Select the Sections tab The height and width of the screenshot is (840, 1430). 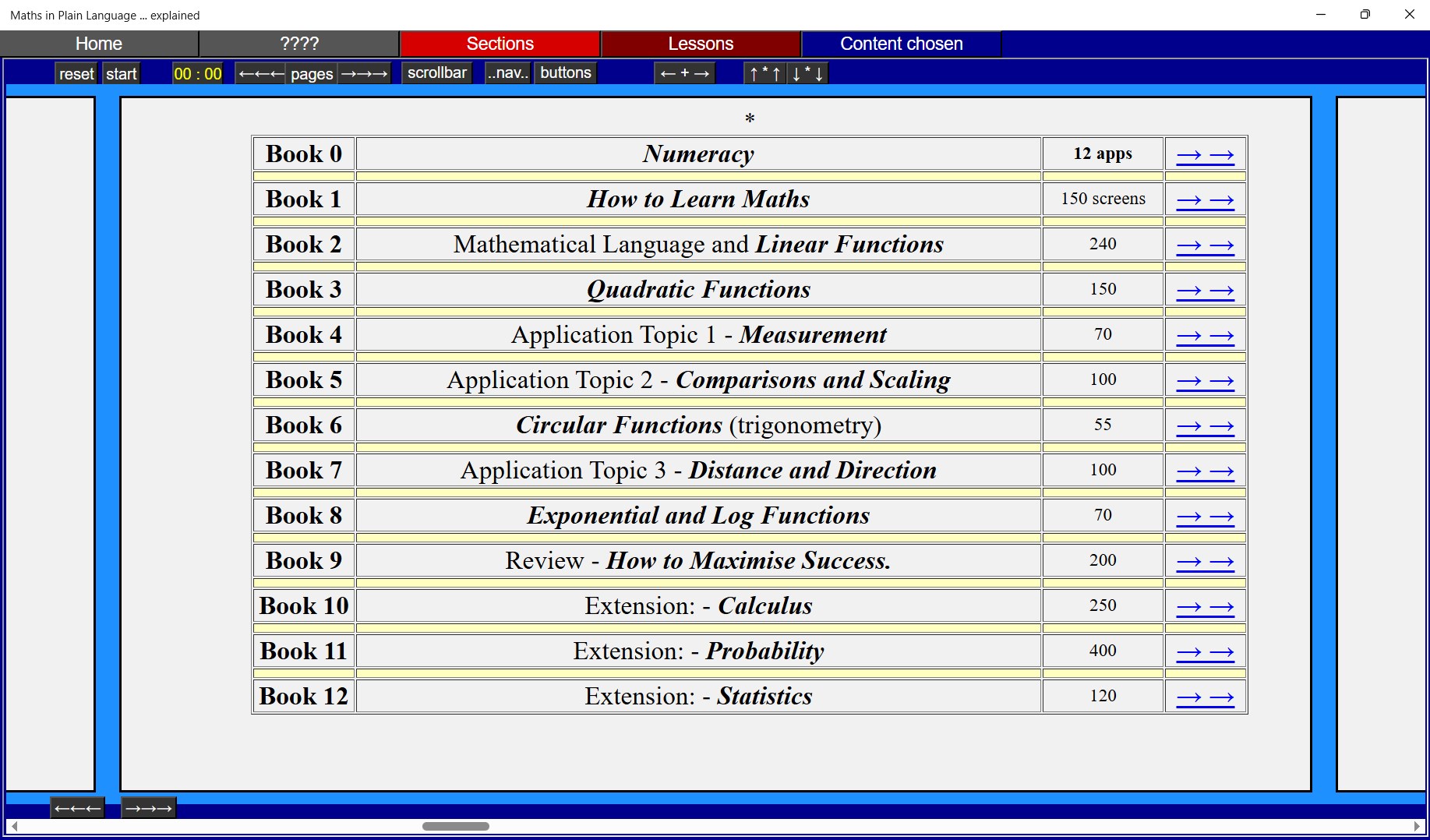pos(500,44)
